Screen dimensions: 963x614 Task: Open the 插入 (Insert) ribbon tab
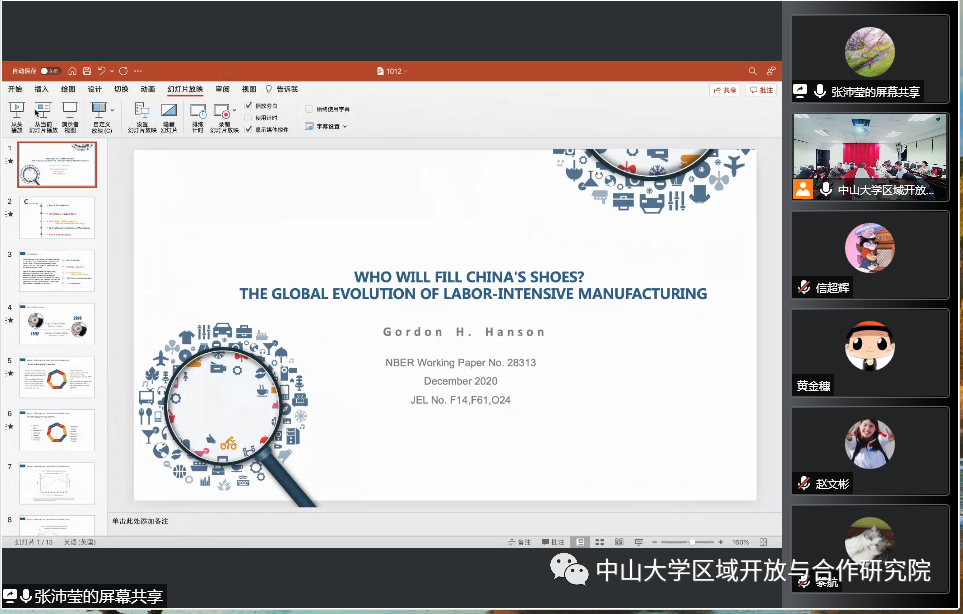(41, 89)
